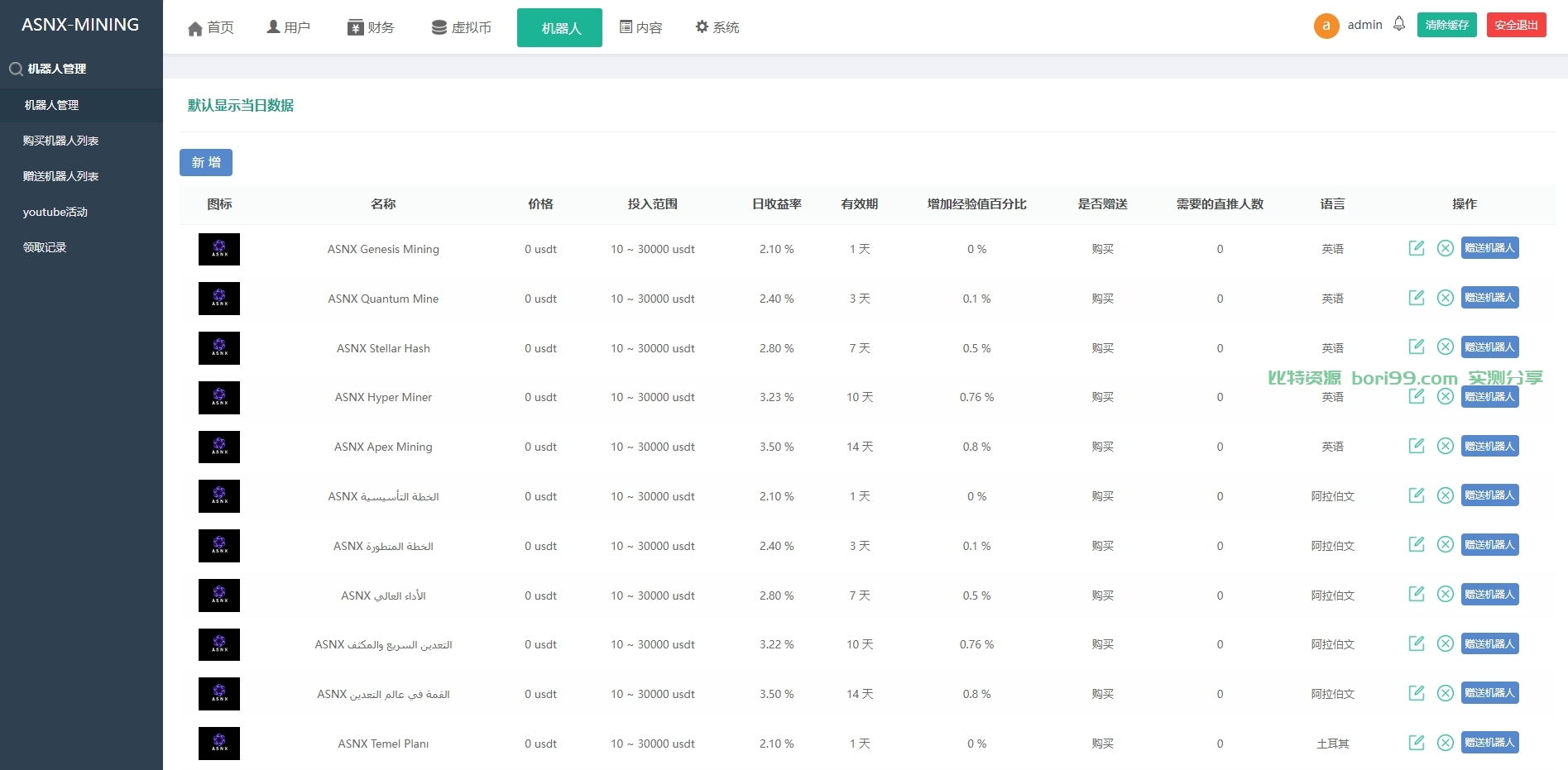The image size is (1568, 770).
Task: Gift robot for ASNX Apex Mining
Action: 1490,446
